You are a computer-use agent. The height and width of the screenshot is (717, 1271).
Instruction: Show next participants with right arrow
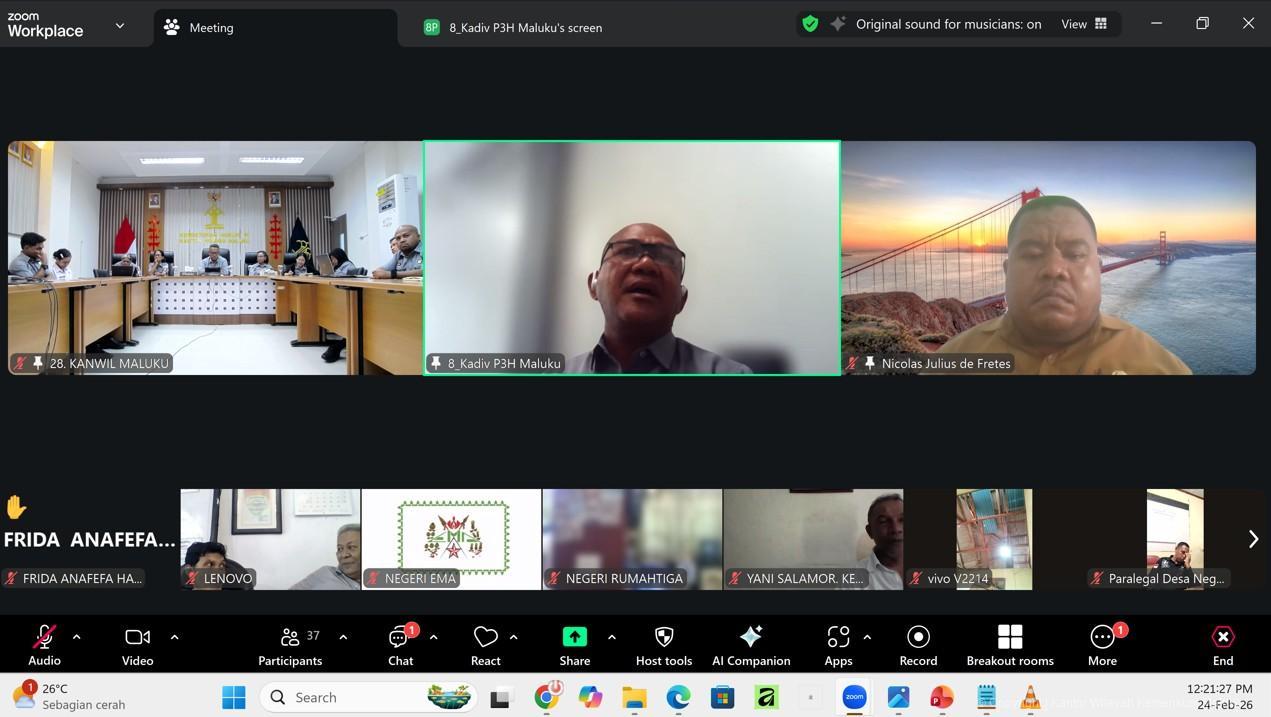click(x=1252, y=539)
